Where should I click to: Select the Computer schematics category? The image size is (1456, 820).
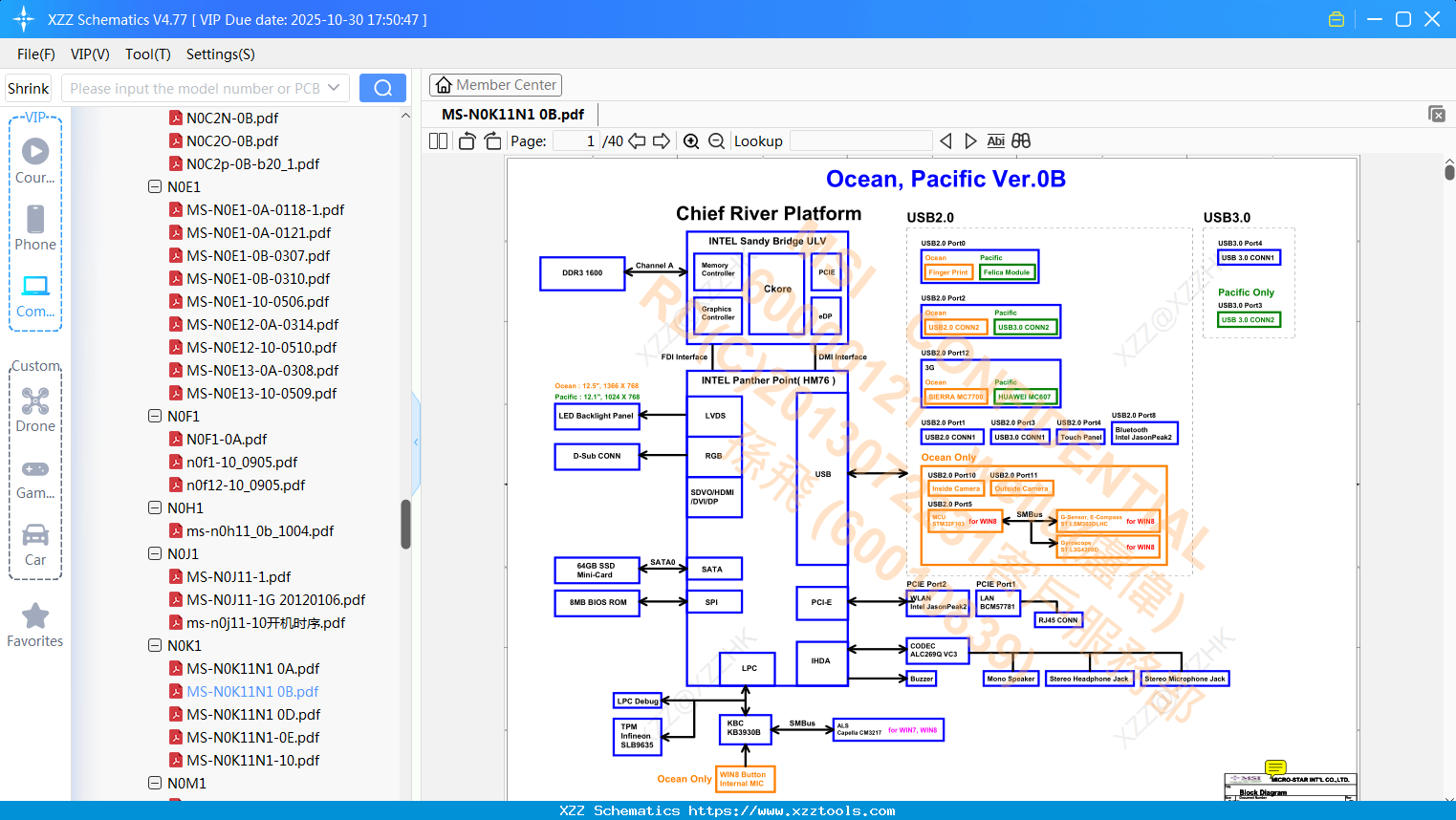click(35, 295)
